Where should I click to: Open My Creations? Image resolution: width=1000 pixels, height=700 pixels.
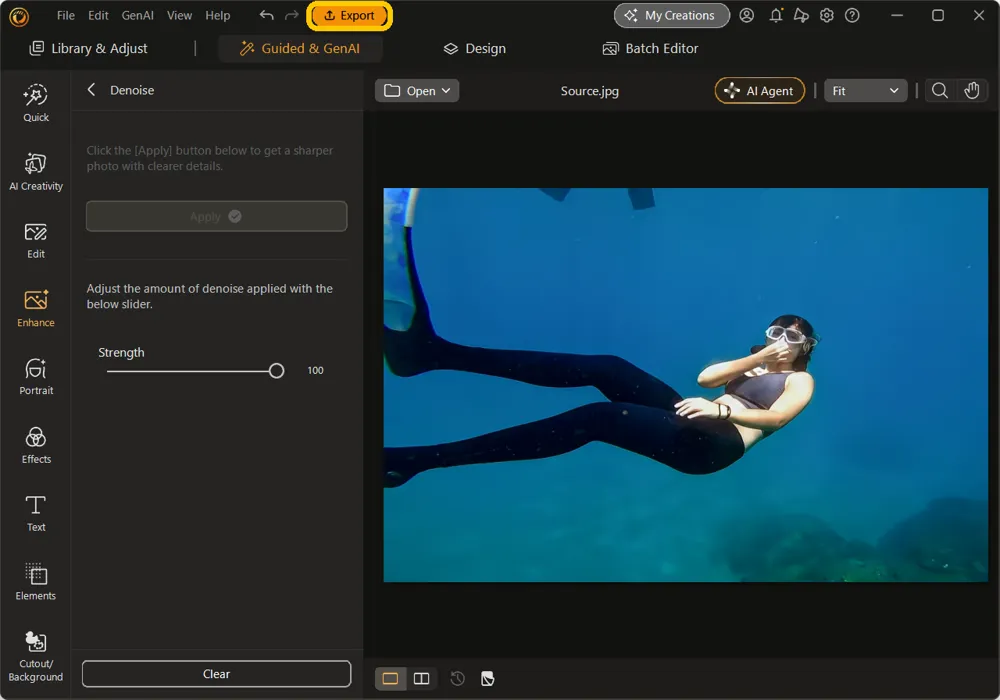[x=672, y=15]
